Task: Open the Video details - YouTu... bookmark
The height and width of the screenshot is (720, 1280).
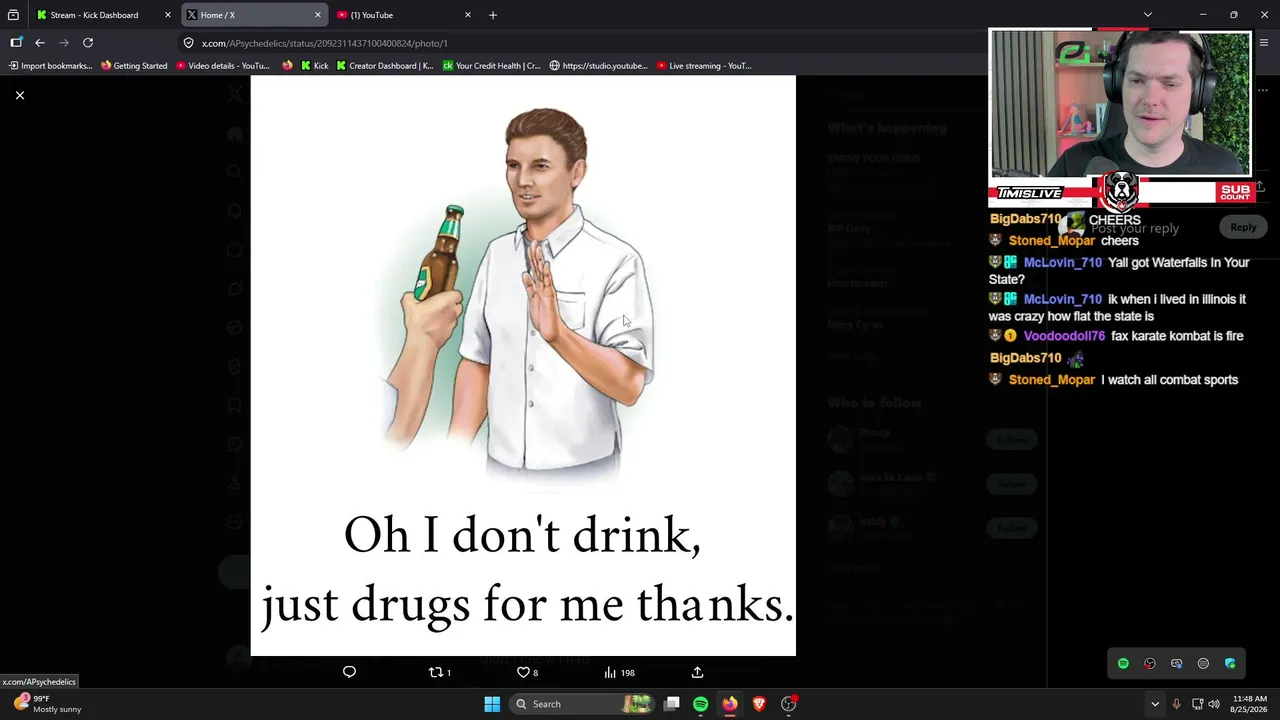Action: [222, 66]
